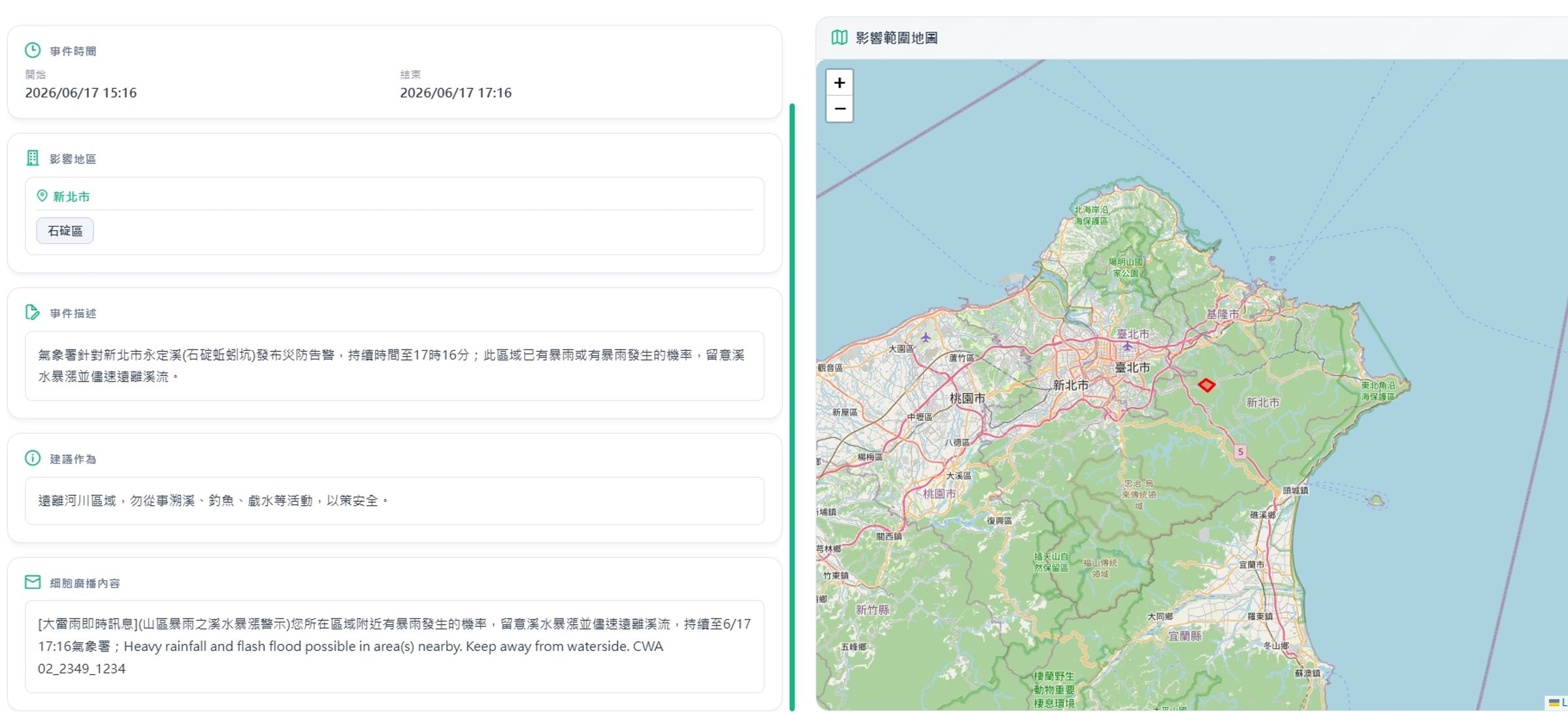Click the start time 2026/06/17 15:16
Viewport: 1568px width, 713px height.
(81, 93)
